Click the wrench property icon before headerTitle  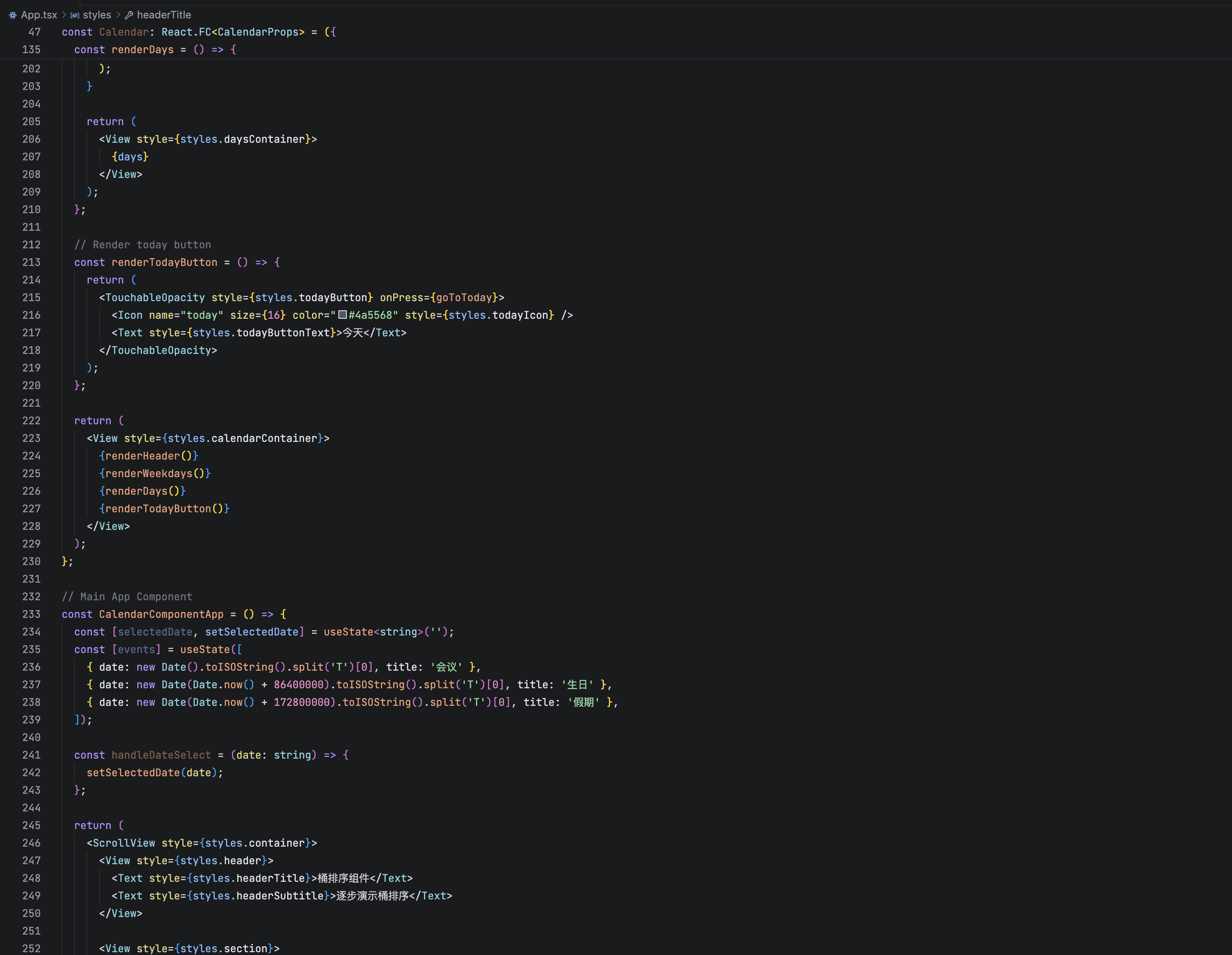click(129, 15)
